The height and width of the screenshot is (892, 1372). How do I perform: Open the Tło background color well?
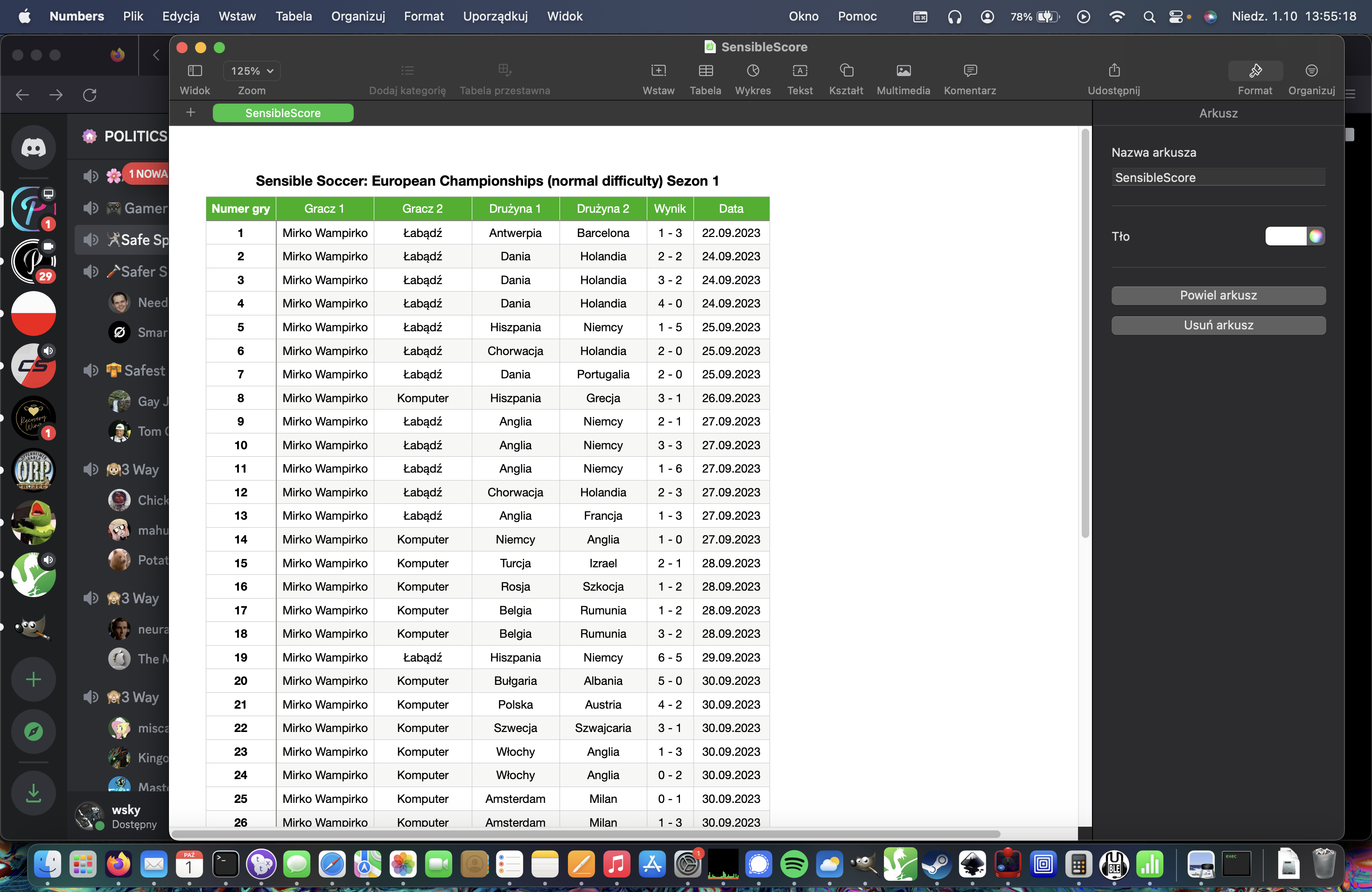pyautogui.click(x=1285, y=236)
